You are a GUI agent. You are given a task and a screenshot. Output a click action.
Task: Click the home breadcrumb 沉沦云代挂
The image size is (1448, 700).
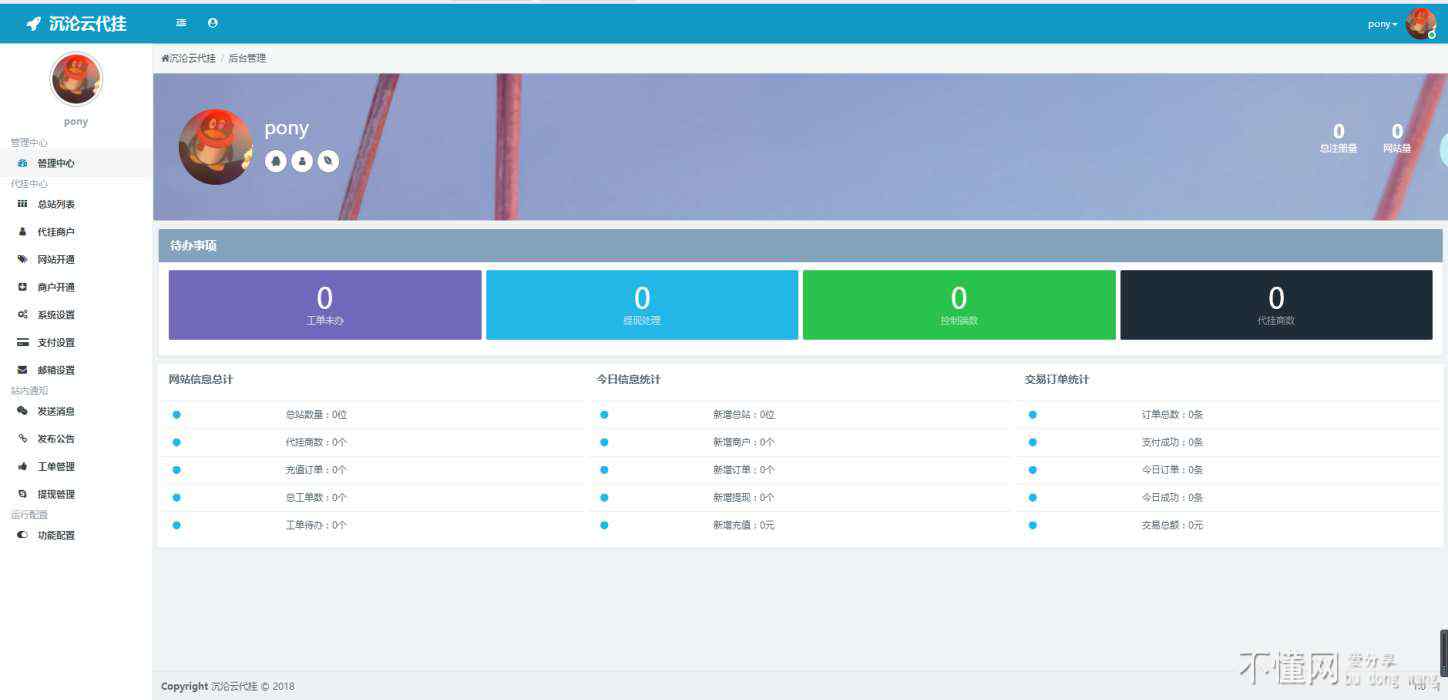tap(188, 58)
